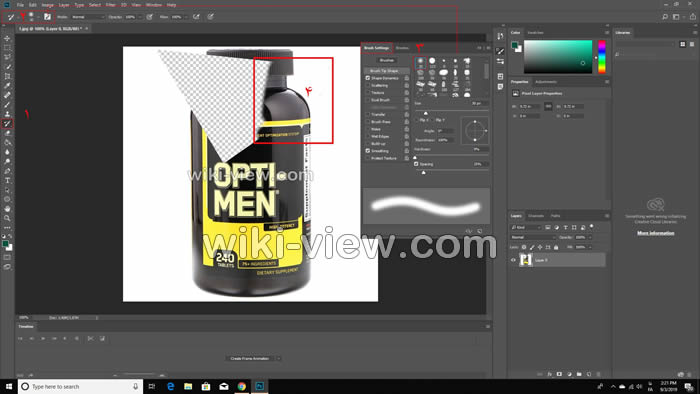The image size is (700, 394).
Task: Open Photoshop search icon at top right
Action: coord(665,17)
